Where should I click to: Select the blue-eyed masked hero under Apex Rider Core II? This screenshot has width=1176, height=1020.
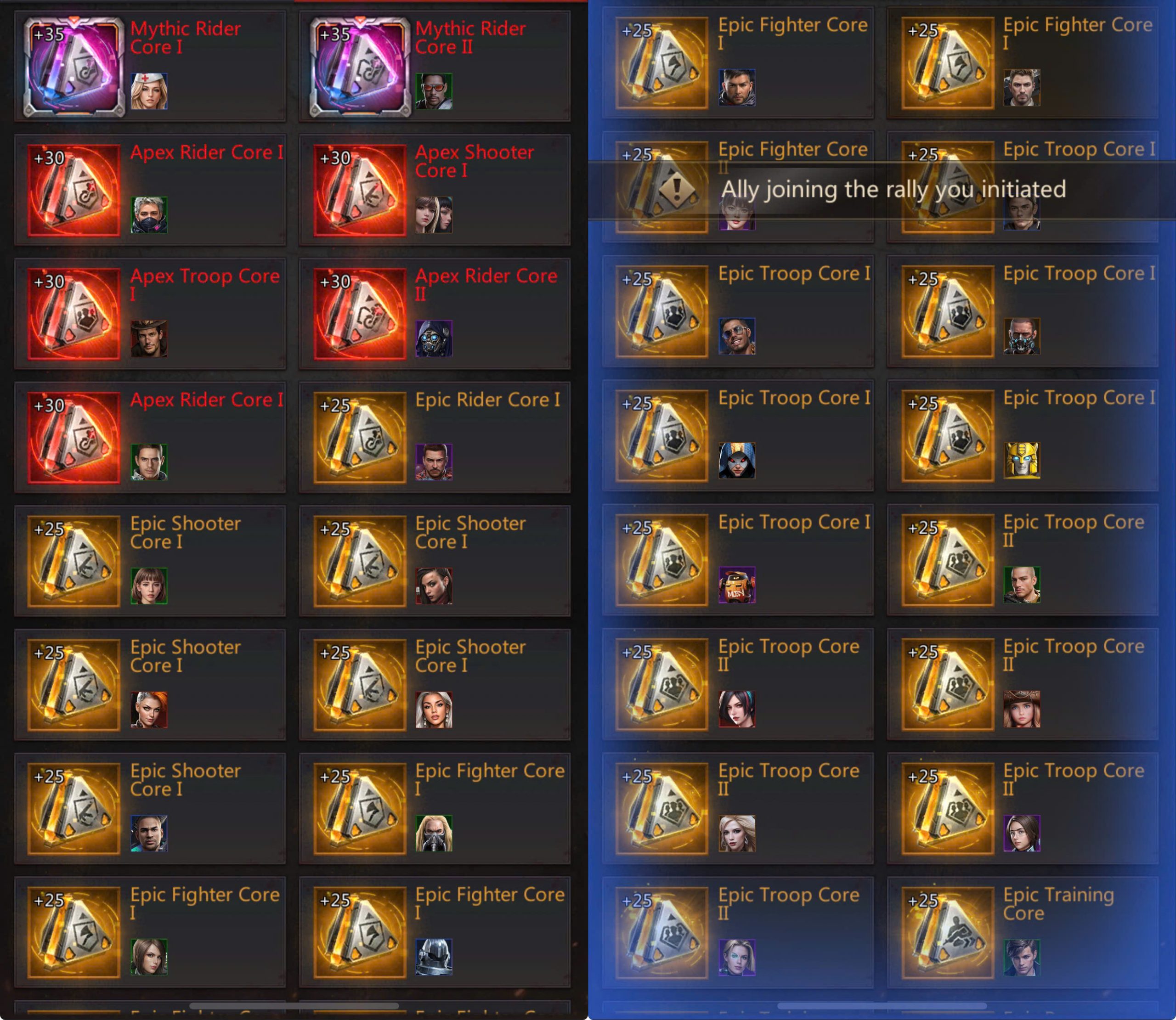(x=434, y=338)
